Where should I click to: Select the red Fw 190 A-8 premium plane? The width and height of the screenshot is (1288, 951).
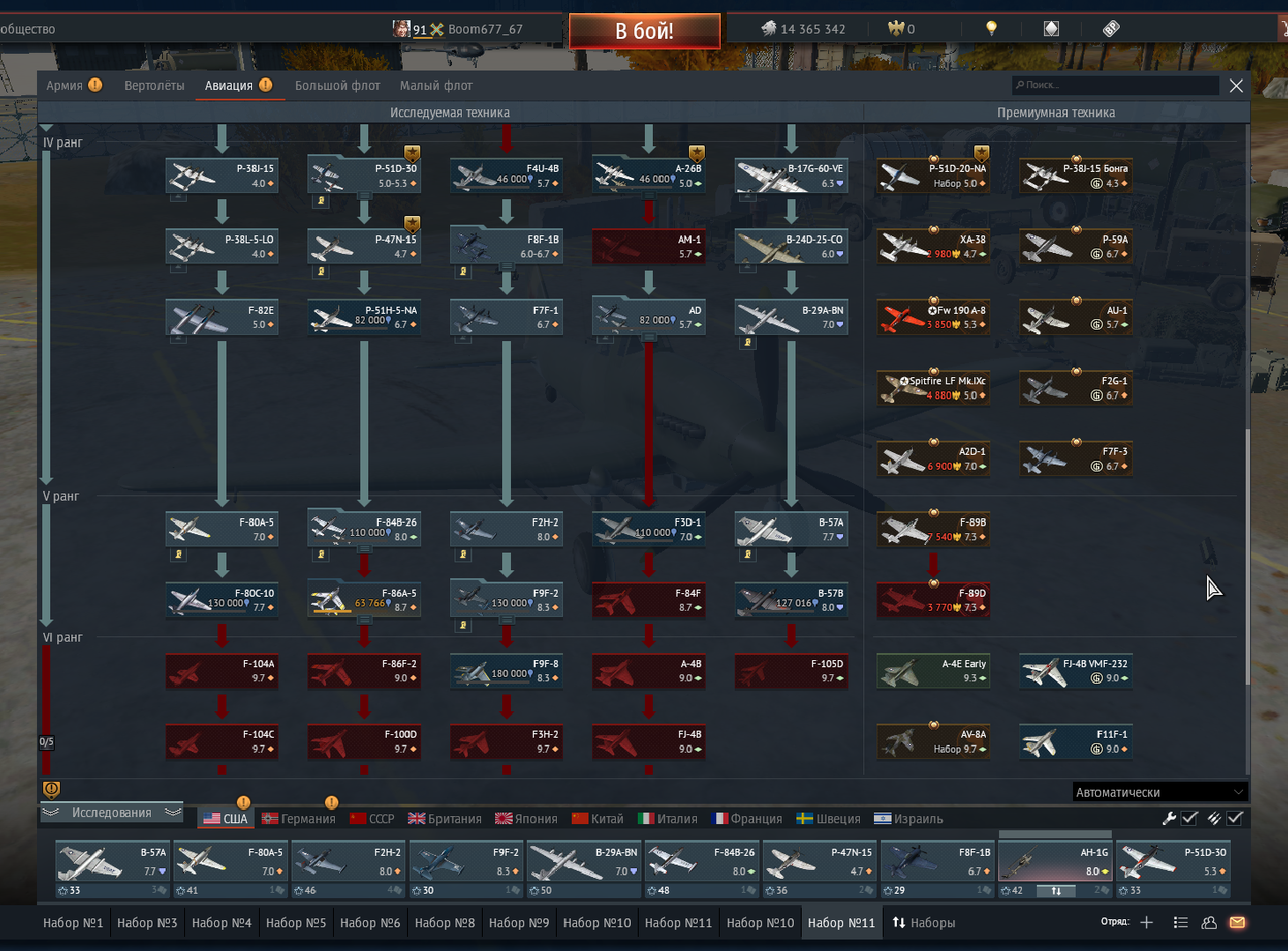933,317
